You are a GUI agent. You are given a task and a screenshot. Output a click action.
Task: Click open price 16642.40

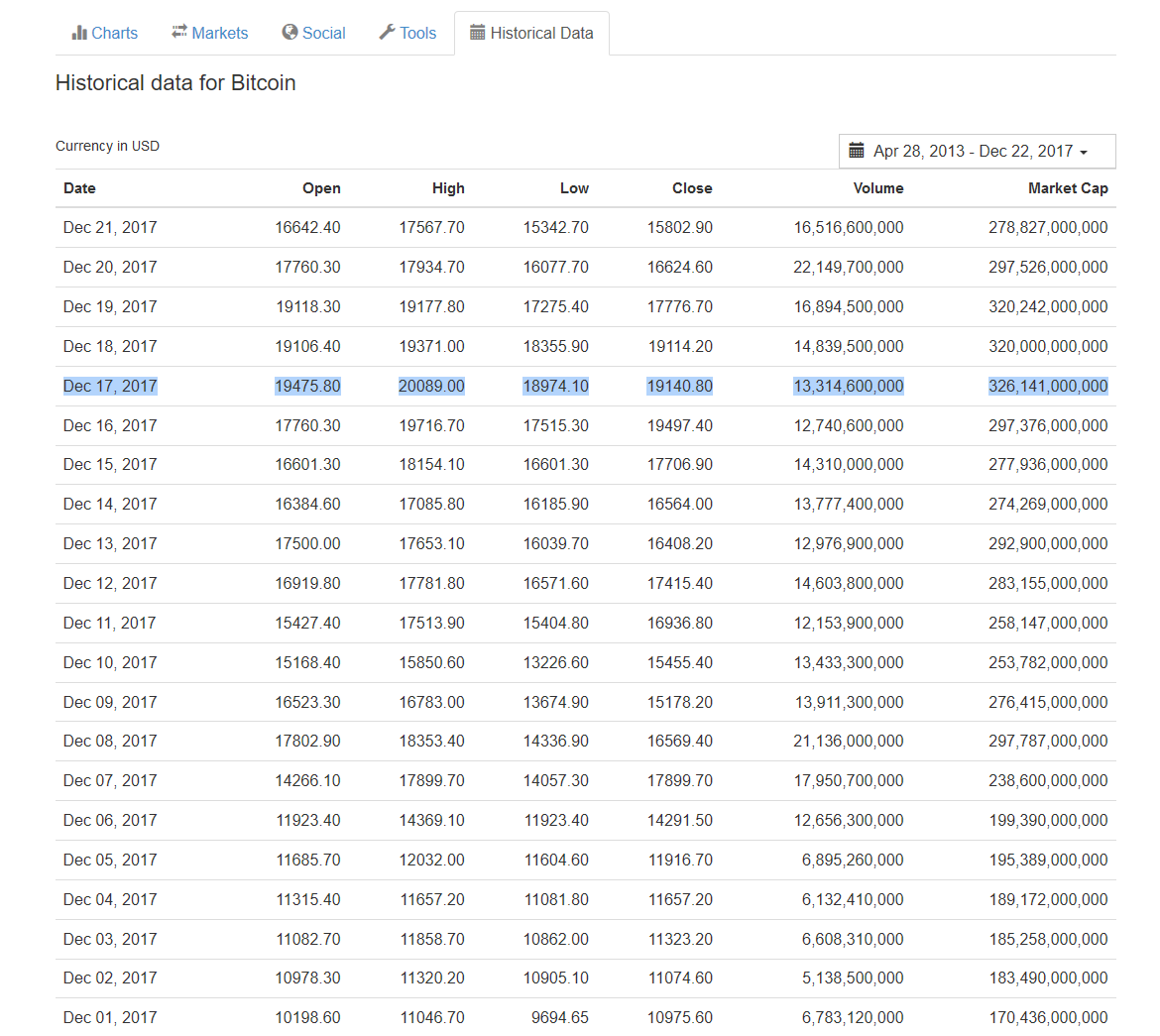tap(307, 228)
